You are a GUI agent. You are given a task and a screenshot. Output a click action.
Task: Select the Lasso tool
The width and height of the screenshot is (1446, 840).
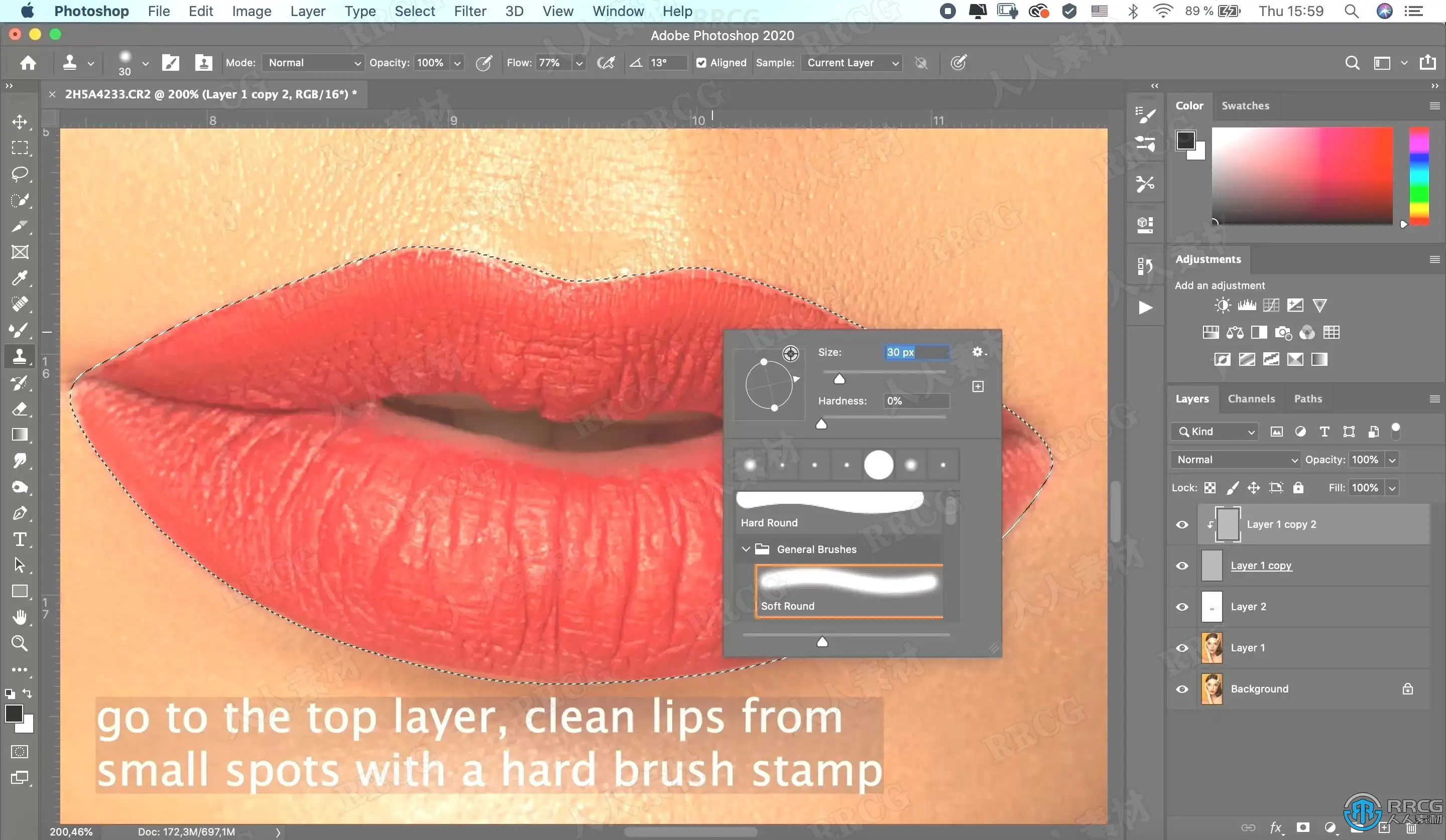coord(20,174)
